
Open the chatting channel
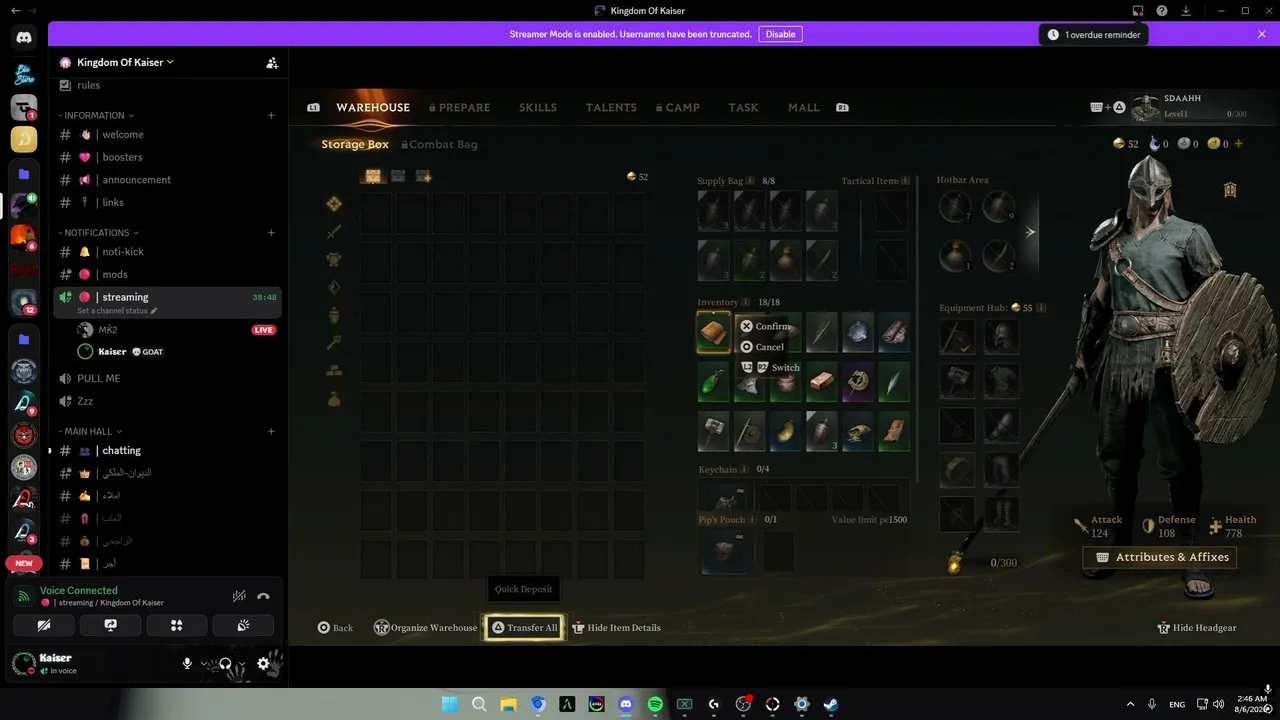(167, 450)
